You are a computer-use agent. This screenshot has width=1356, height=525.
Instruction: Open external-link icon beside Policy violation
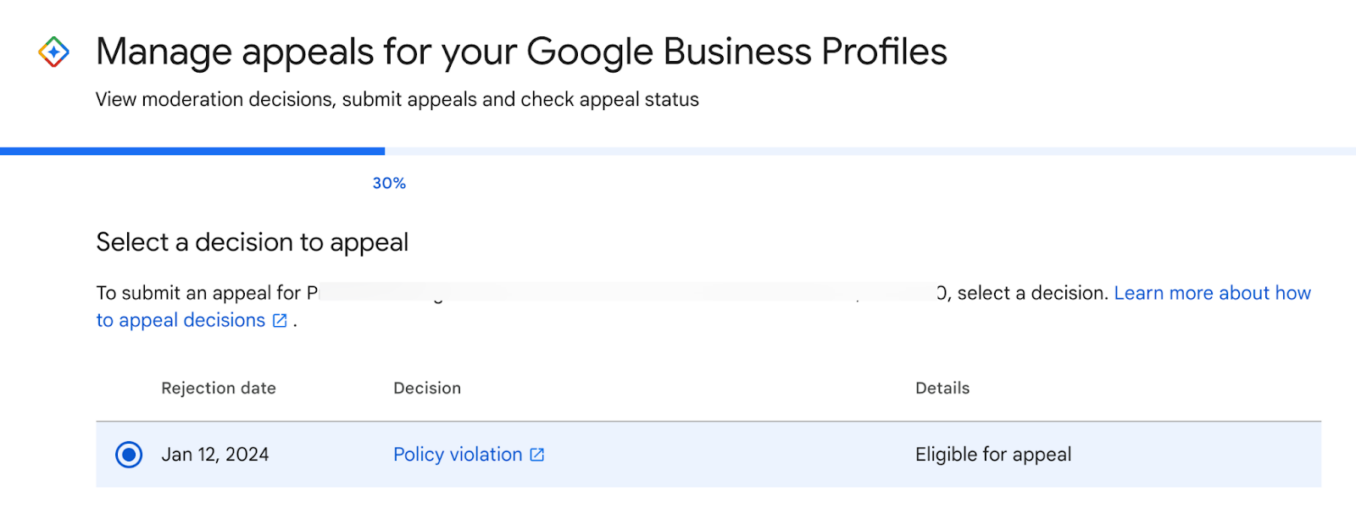(537, 455)
